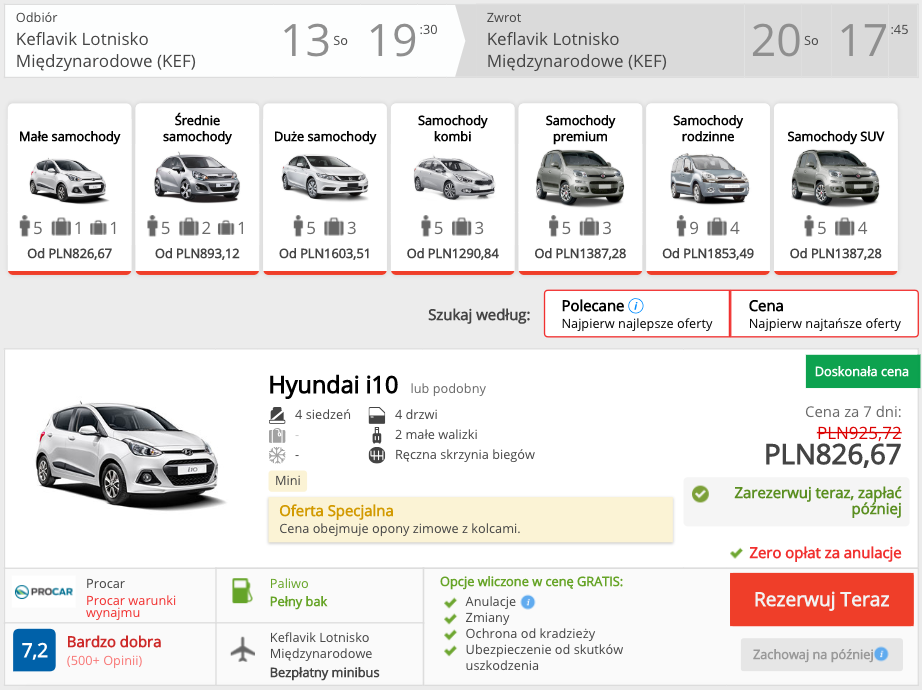
Task: Click info icon beside Anulacje
Action: click(x=528, y=602)
